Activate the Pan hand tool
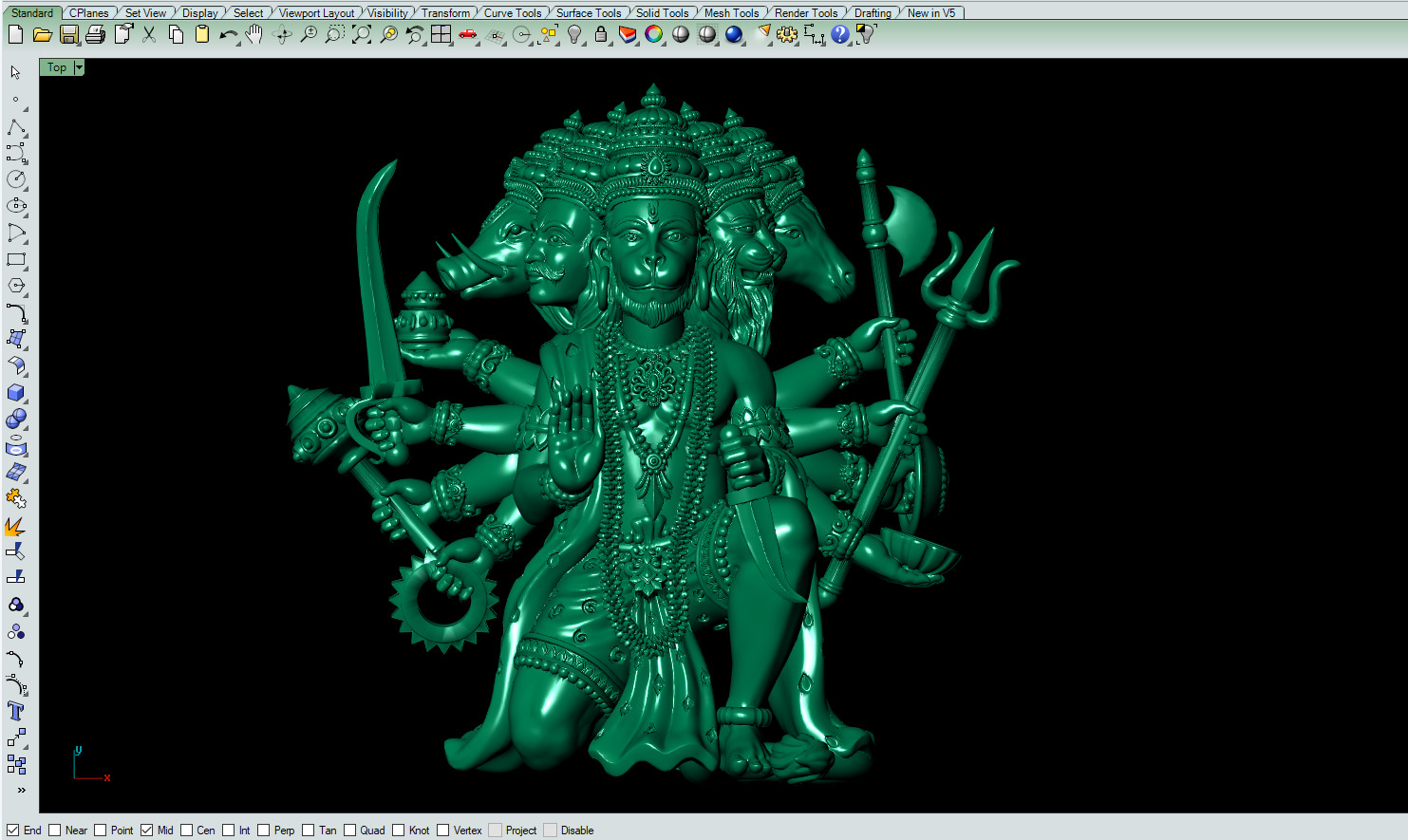This screenshot has height=840, width=1408. pyautogui.click(x=254, y=35)
